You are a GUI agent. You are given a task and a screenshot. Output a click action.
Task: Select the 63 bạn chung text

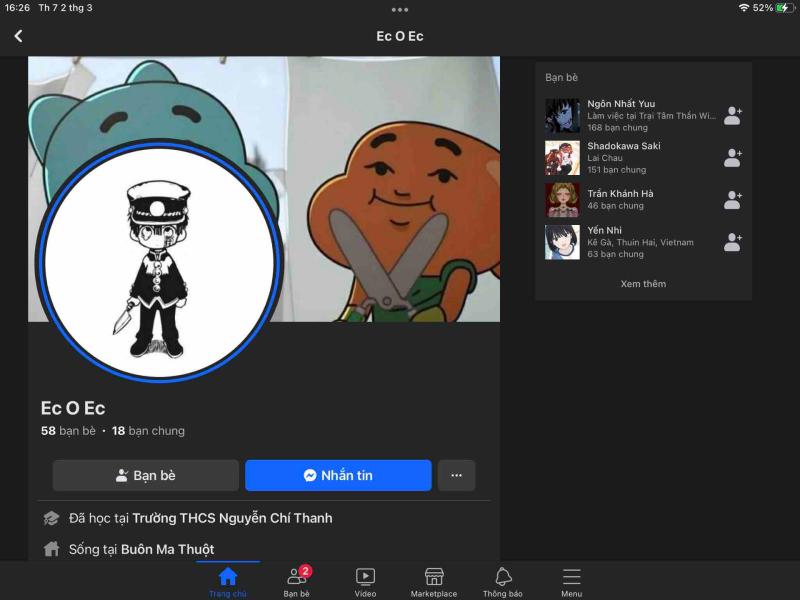click(615, 254)
